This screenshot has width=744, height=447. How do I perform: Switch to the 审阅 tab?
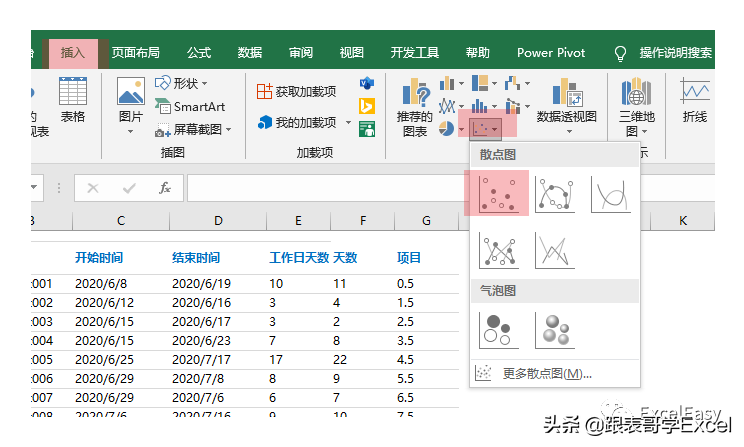(301, 53)
